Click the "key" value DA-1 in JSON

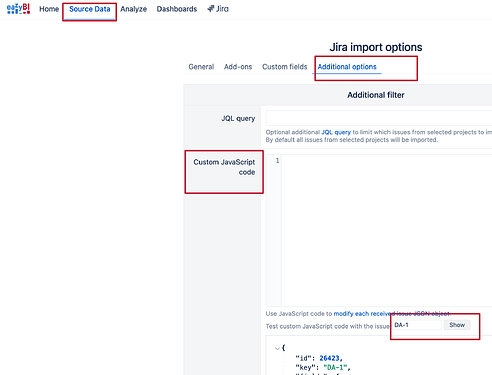pos(335,367)
